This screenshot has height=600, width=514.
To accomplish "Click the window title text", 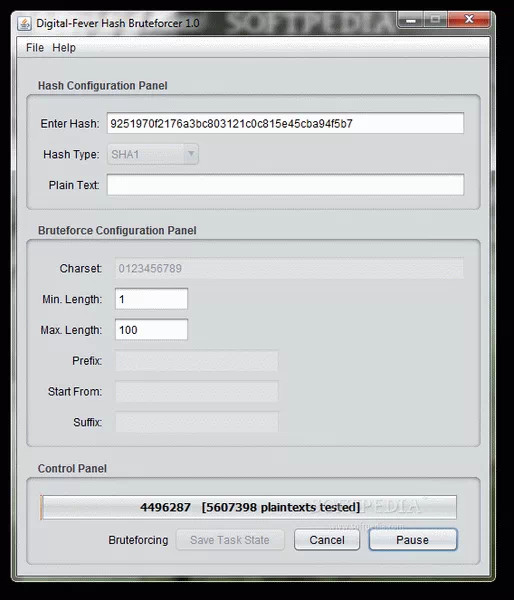I will coord(117,23).
